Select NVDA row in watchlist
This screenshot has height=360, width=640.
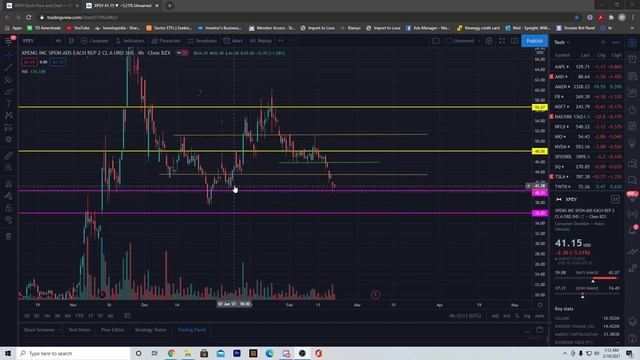click(587, 147)
